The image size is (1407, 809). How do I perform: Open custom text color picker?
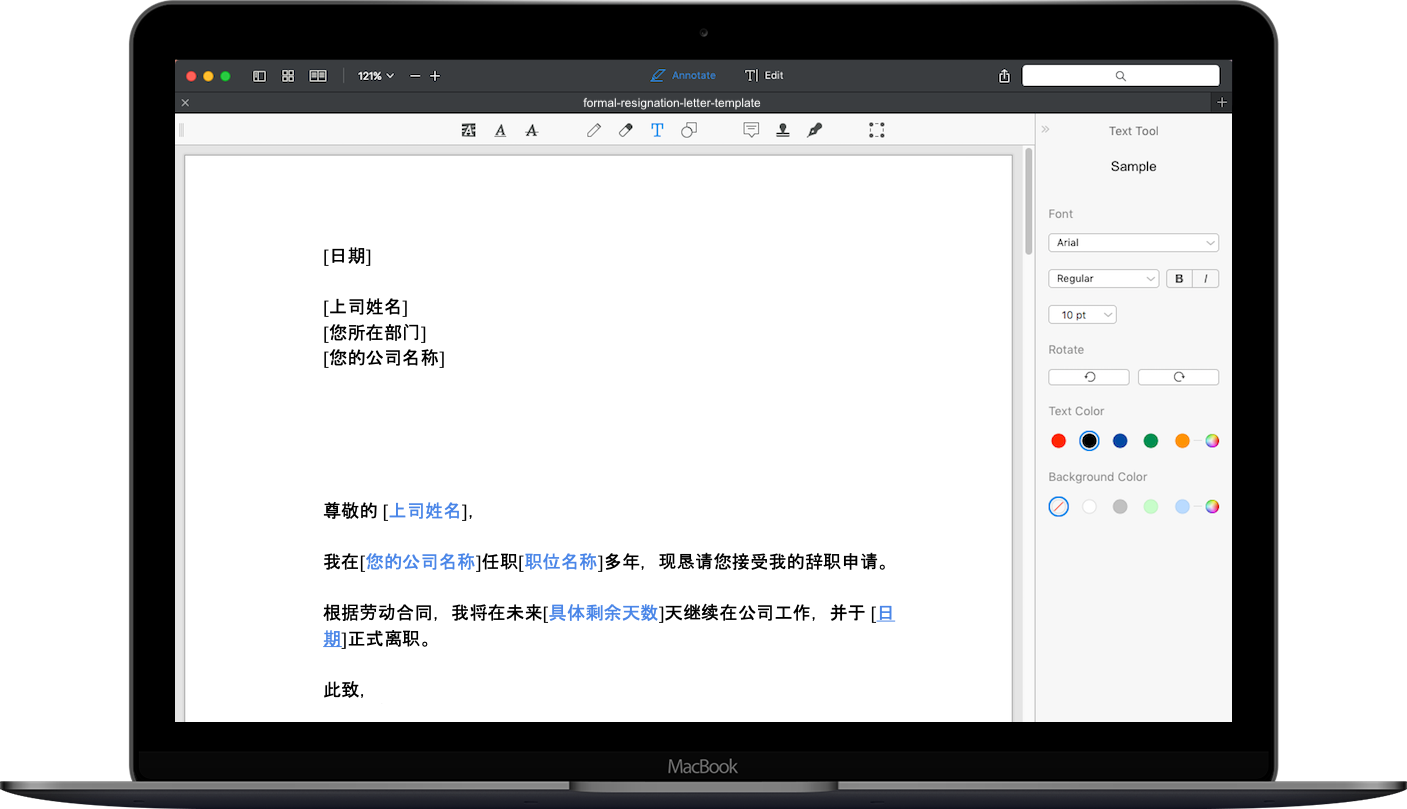(x=1212, y=441)
